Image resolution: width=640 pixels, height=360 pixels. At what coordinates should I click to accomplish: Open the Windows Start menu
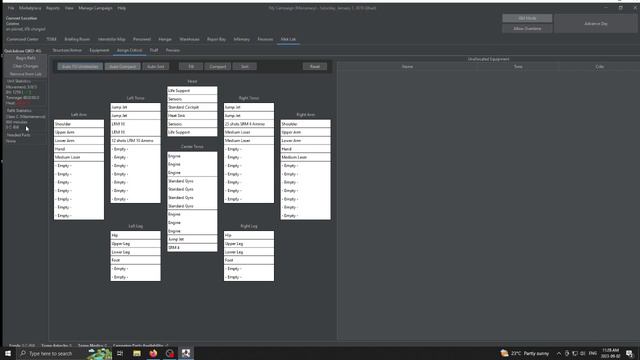pos(8,353)
